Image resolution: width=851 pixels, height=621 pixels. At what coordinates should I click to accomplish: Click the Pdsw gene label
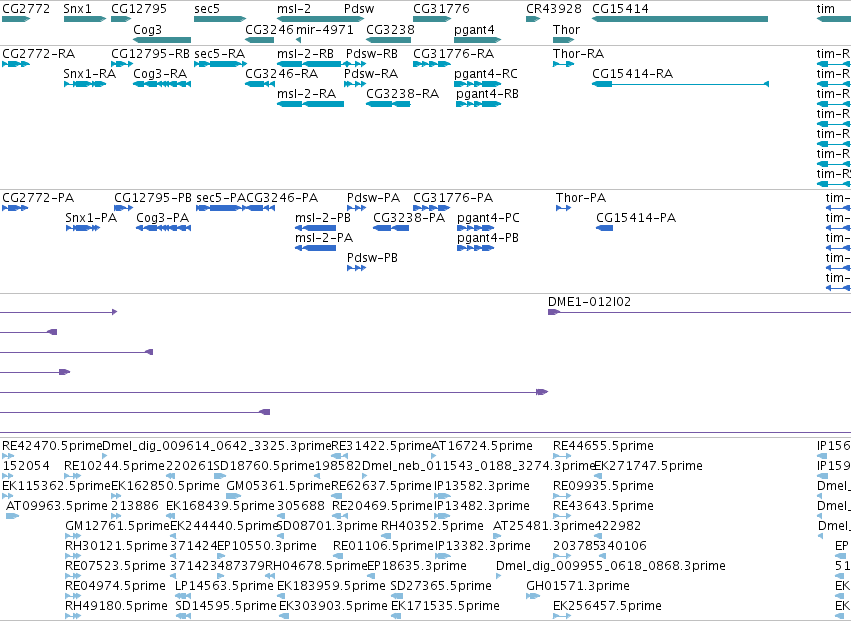click(359, 9)
